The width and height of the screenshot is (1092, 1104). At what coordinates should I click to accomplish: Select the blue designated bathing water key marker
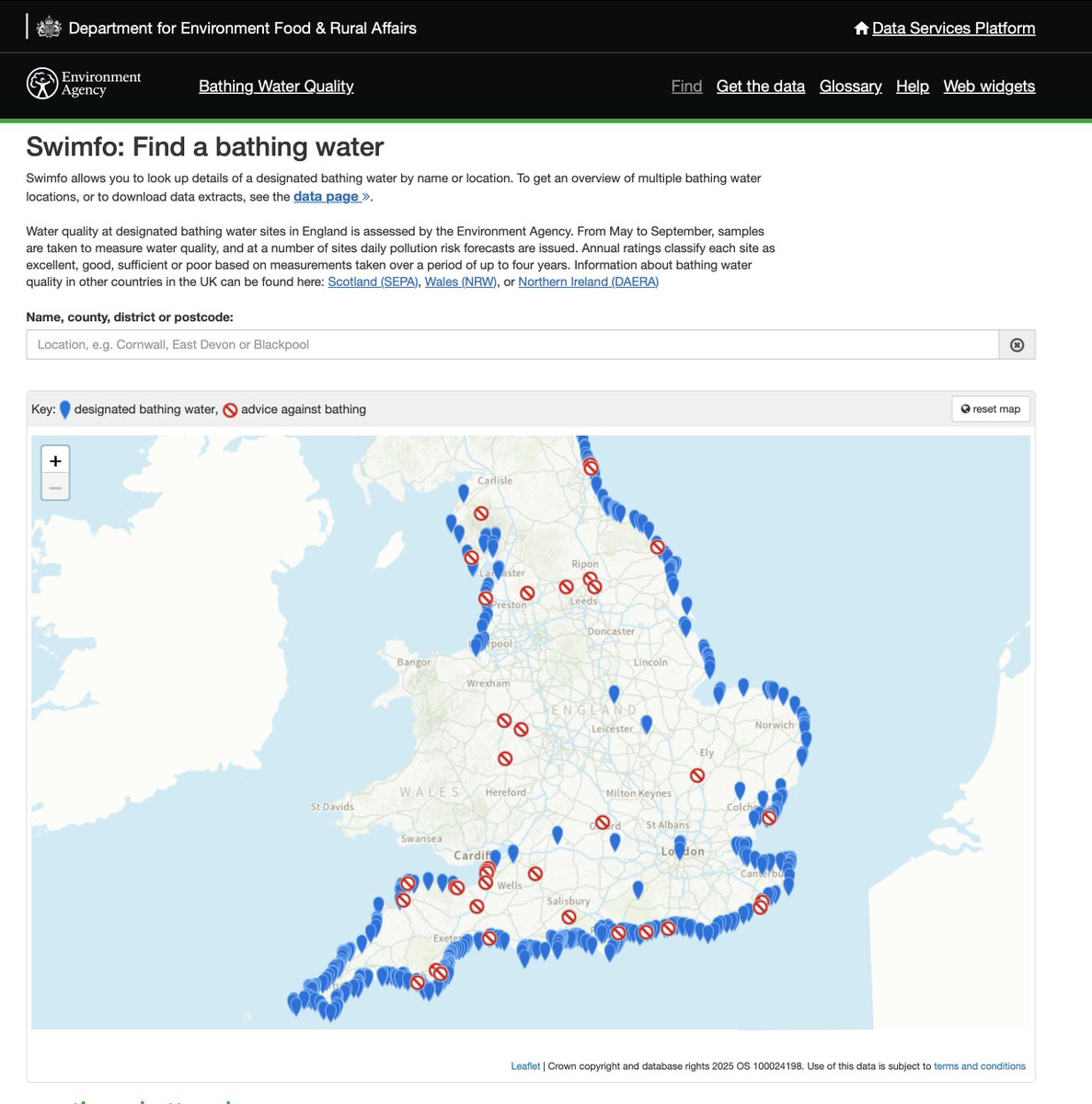click(64, 408)
